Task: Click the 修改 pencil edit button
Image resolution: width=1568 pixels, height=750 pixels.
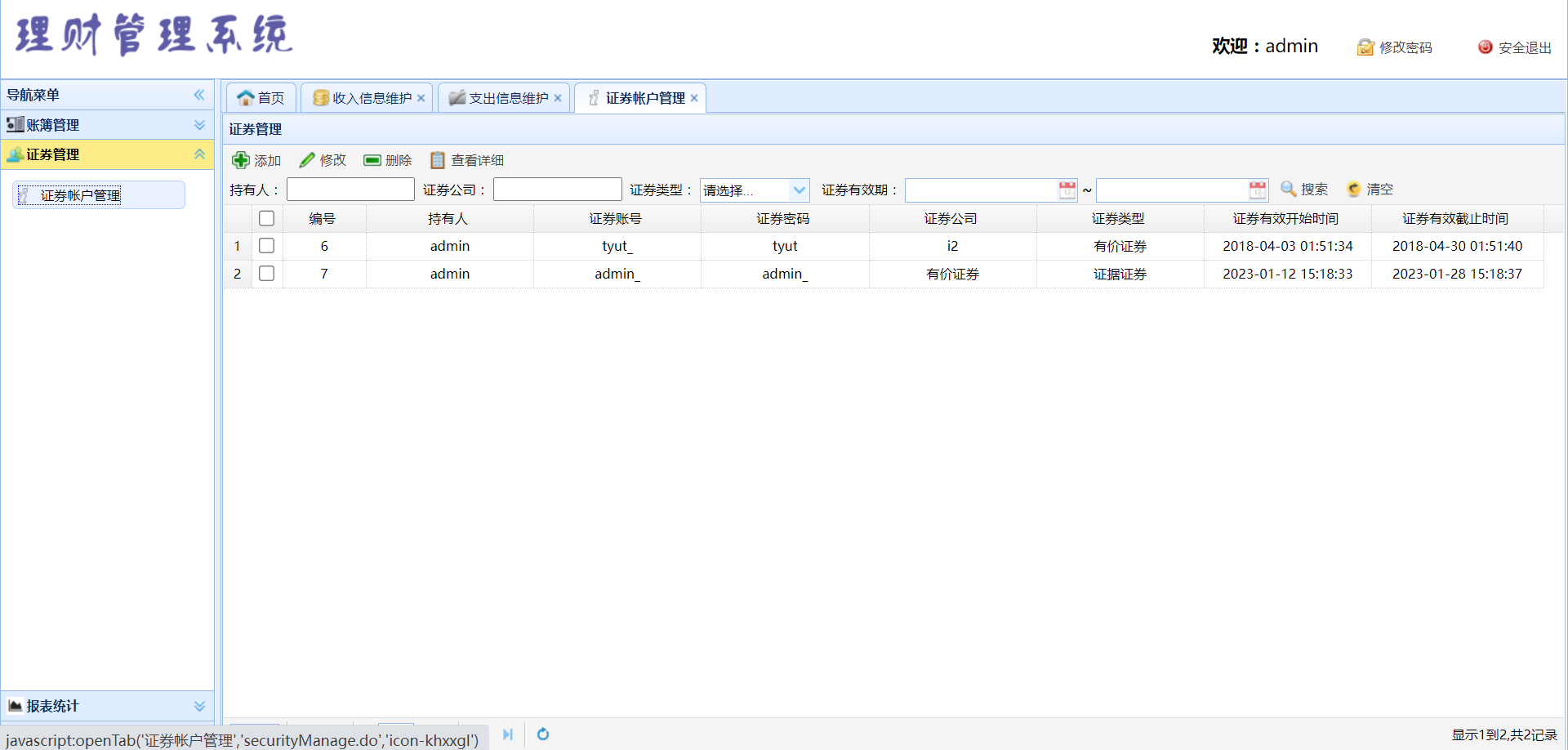Action: click(323, 160)
